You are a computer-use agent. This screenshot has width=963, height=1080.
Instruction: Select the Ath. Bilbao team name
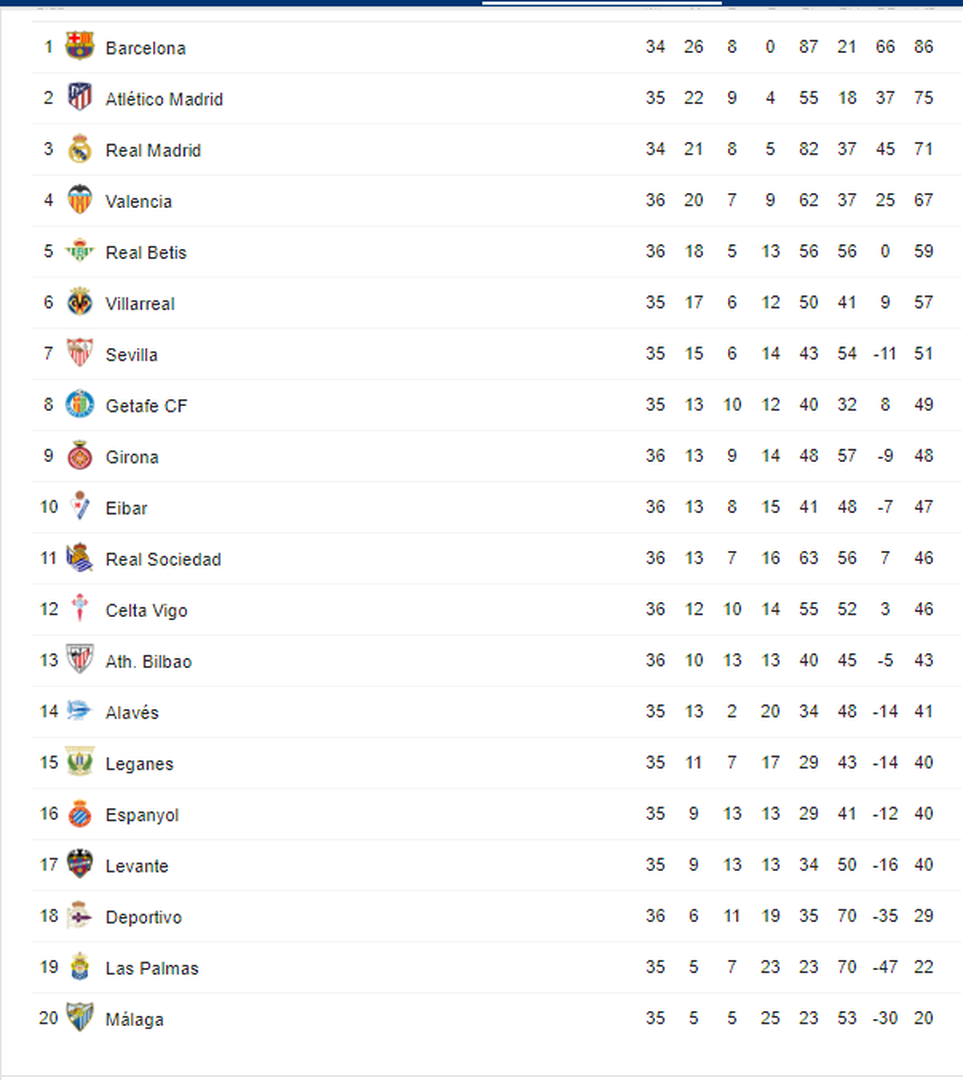(x=149, y=662)
